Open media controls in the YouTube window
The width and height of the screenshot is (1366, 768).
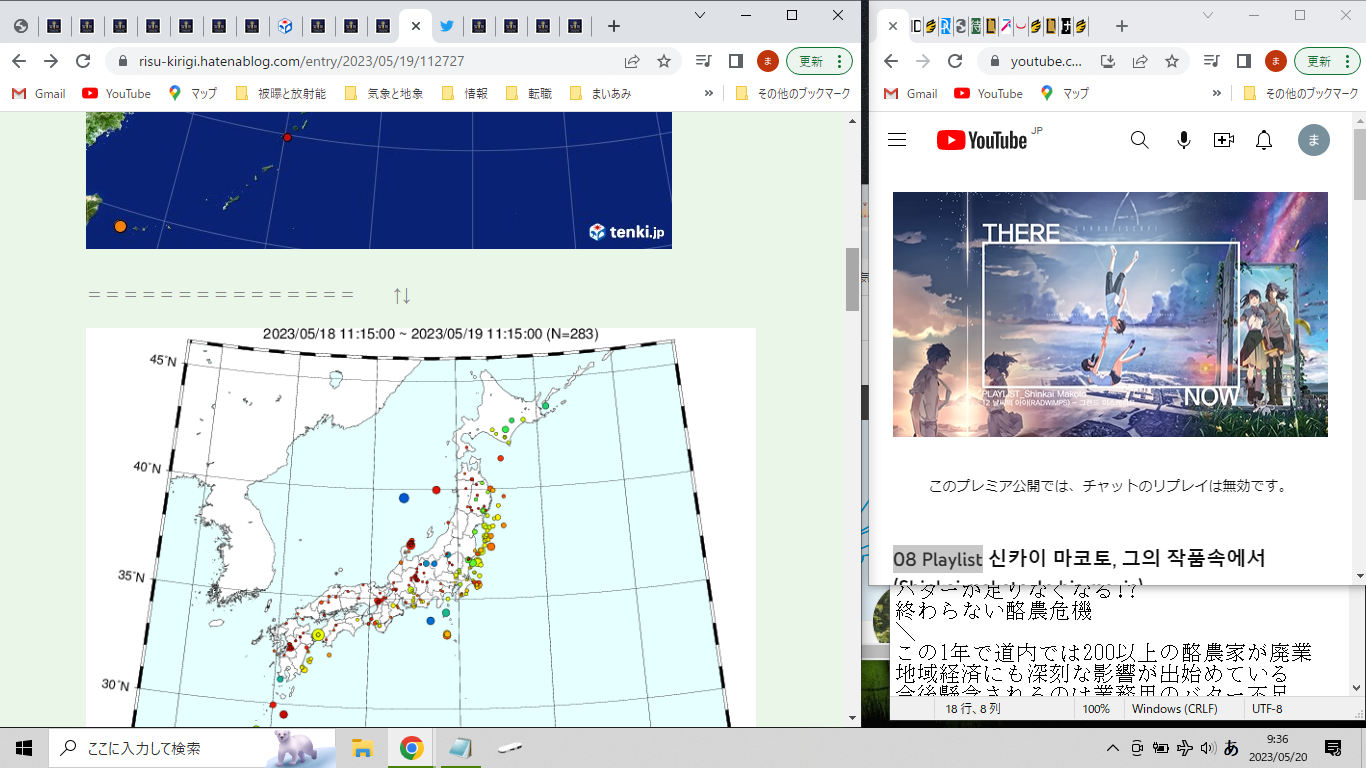coord(1212,61)
